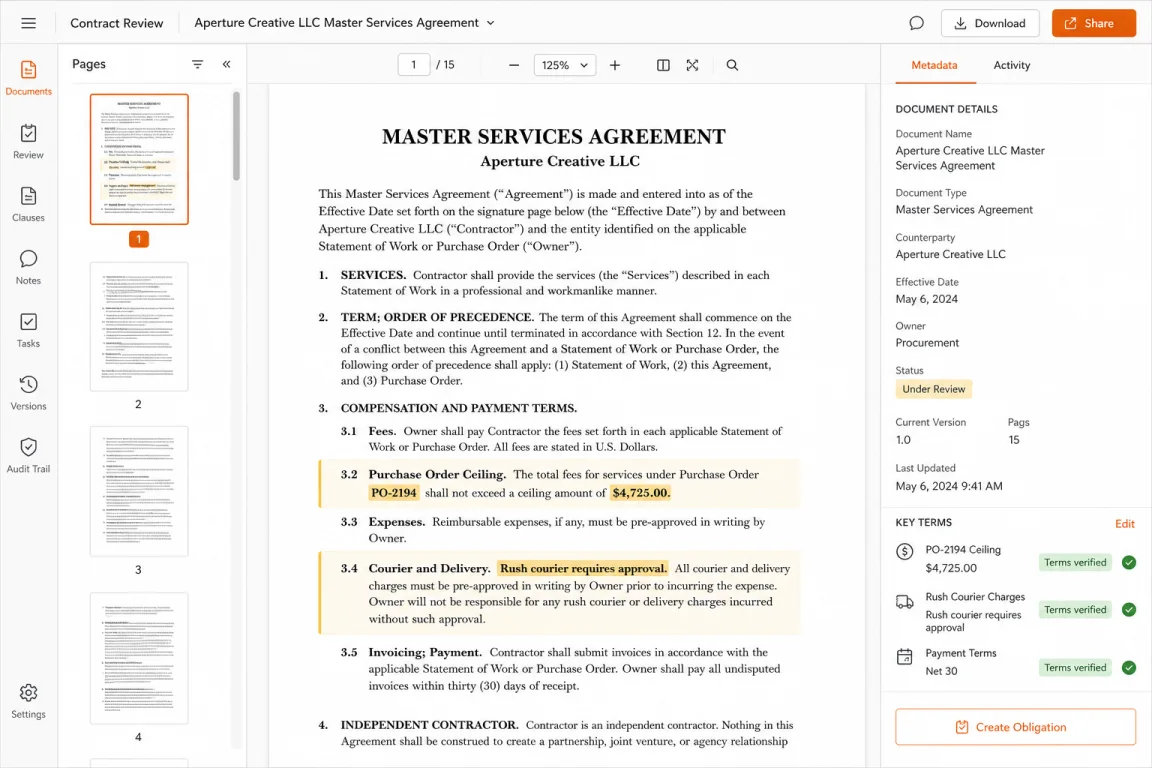Open the Notes section

click(28, 268)
